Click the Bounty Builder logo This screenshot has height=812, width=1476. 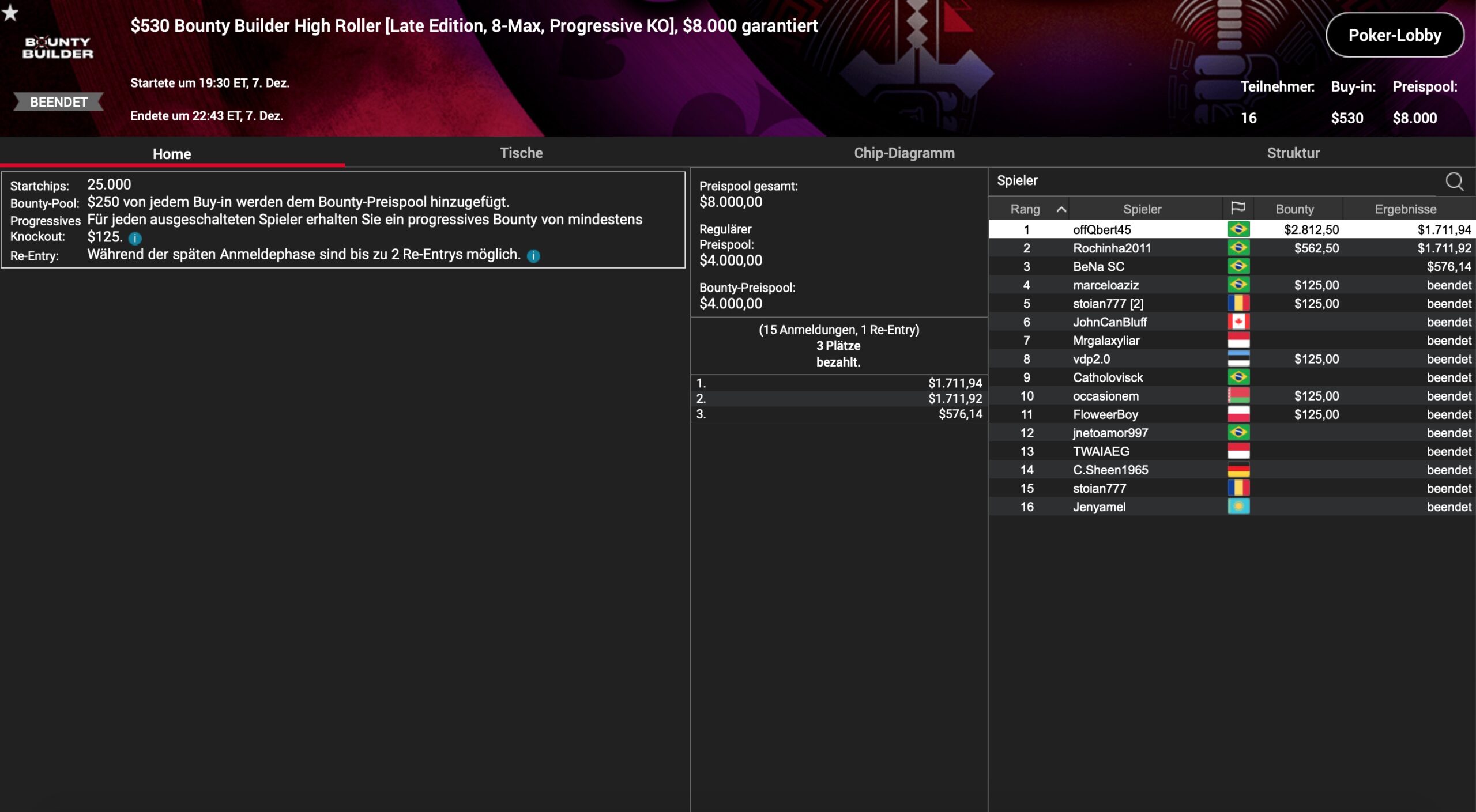point(58,48)
